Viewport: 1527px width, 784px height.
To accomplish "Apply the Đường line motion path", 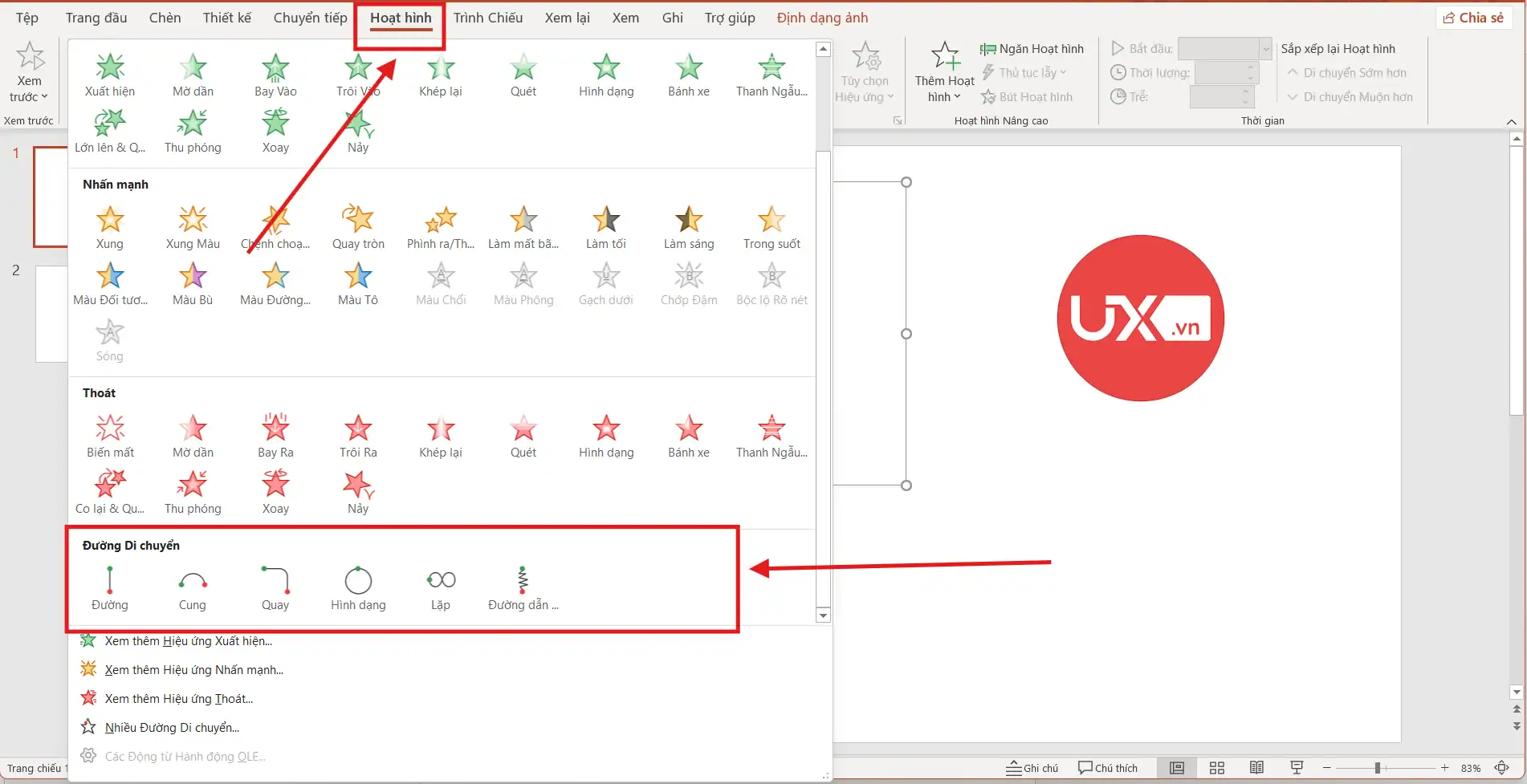I will 110,587.
